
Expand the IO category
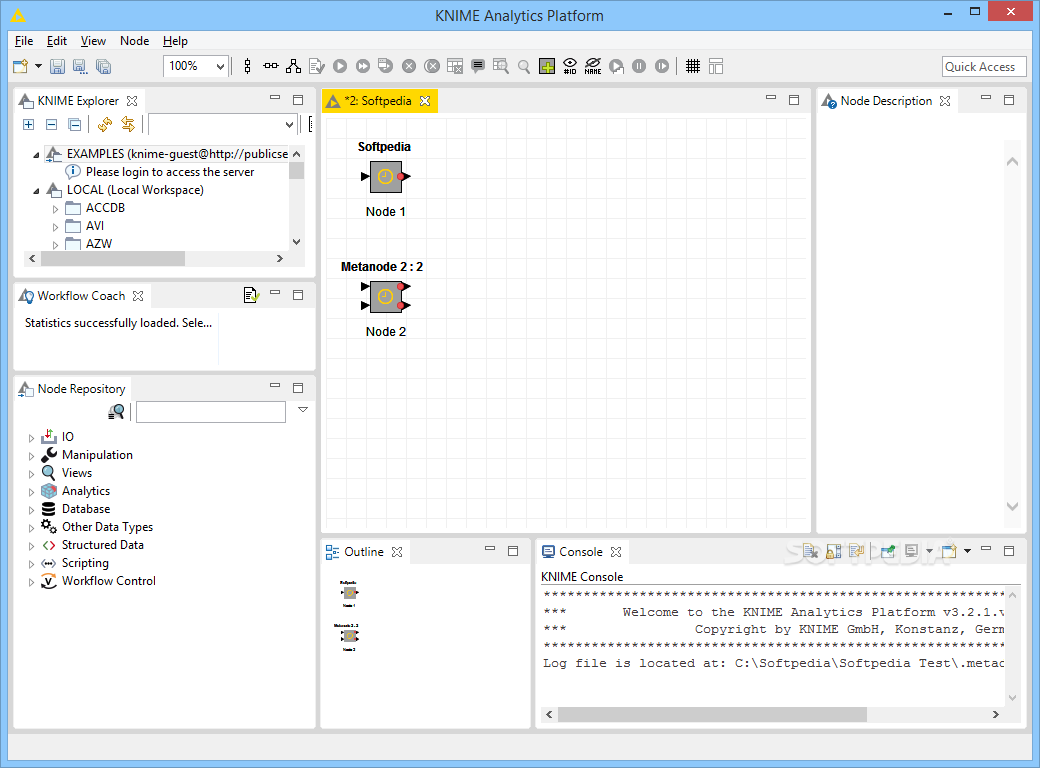point(31,438)
